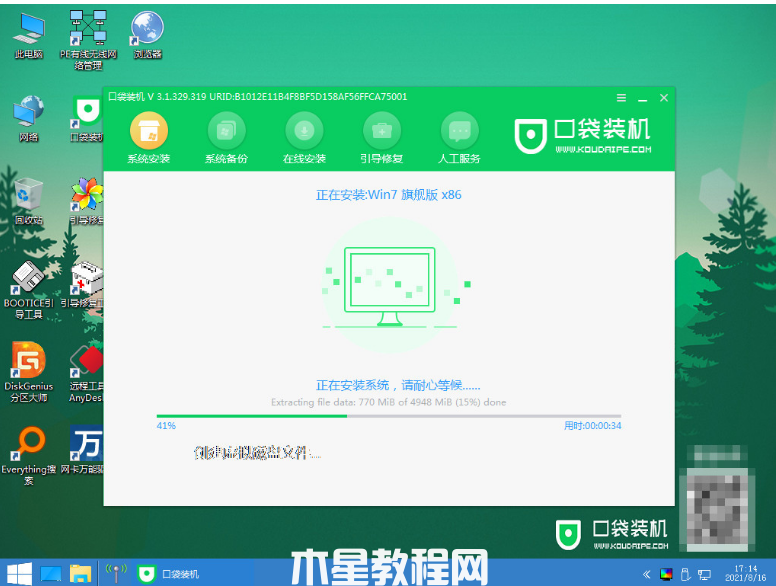The height and width of the screenshot is (586, 776).
Task: Click the 口袋装机 shield logo in header
Action: click(530, 136)
